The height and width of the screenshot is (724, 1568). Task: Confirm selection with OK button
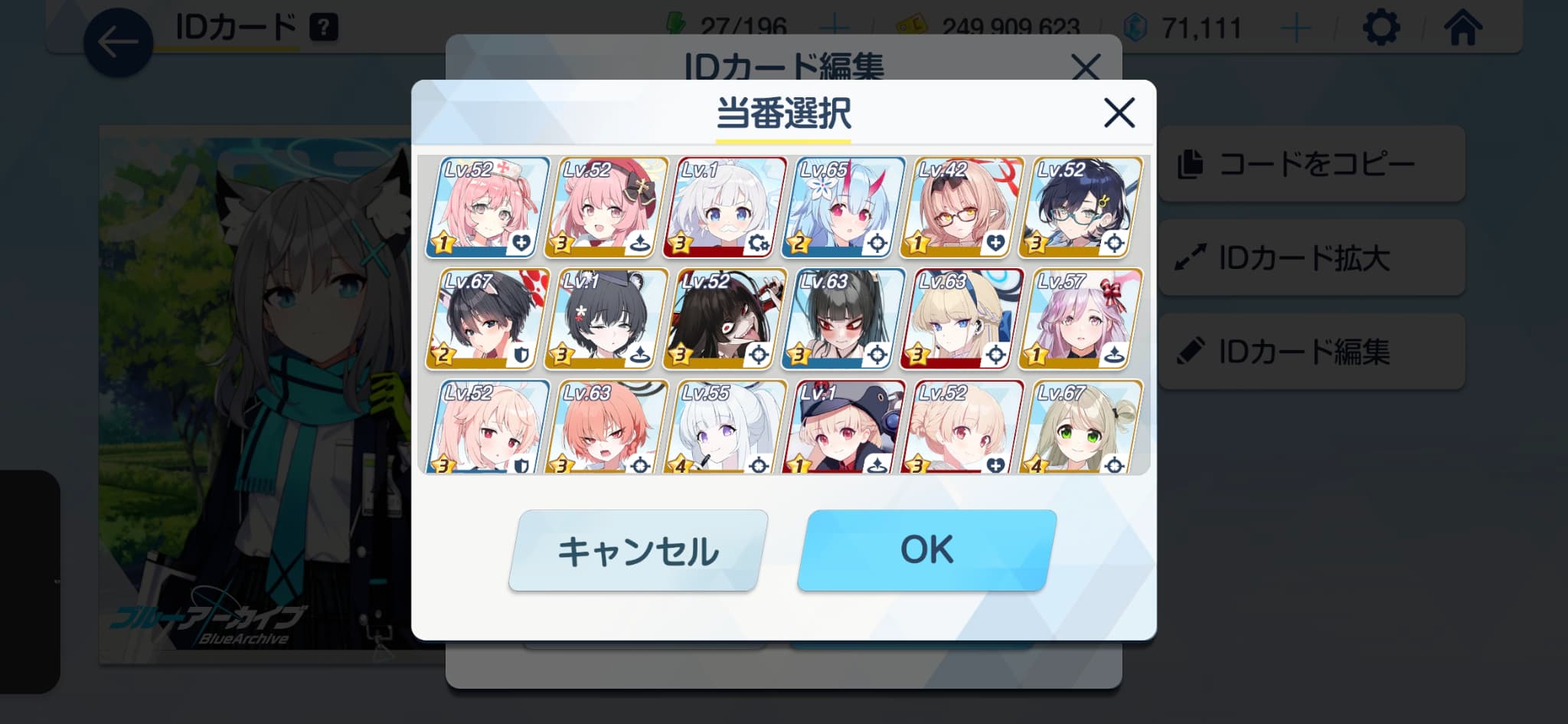(x=927, y=550)
